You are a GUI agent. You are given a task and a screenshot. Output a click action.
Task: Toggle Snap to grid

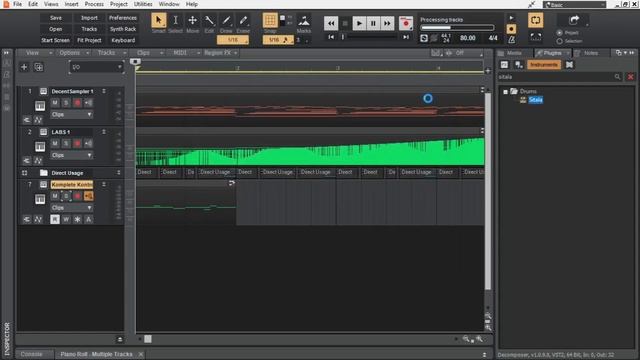(270, 20)
